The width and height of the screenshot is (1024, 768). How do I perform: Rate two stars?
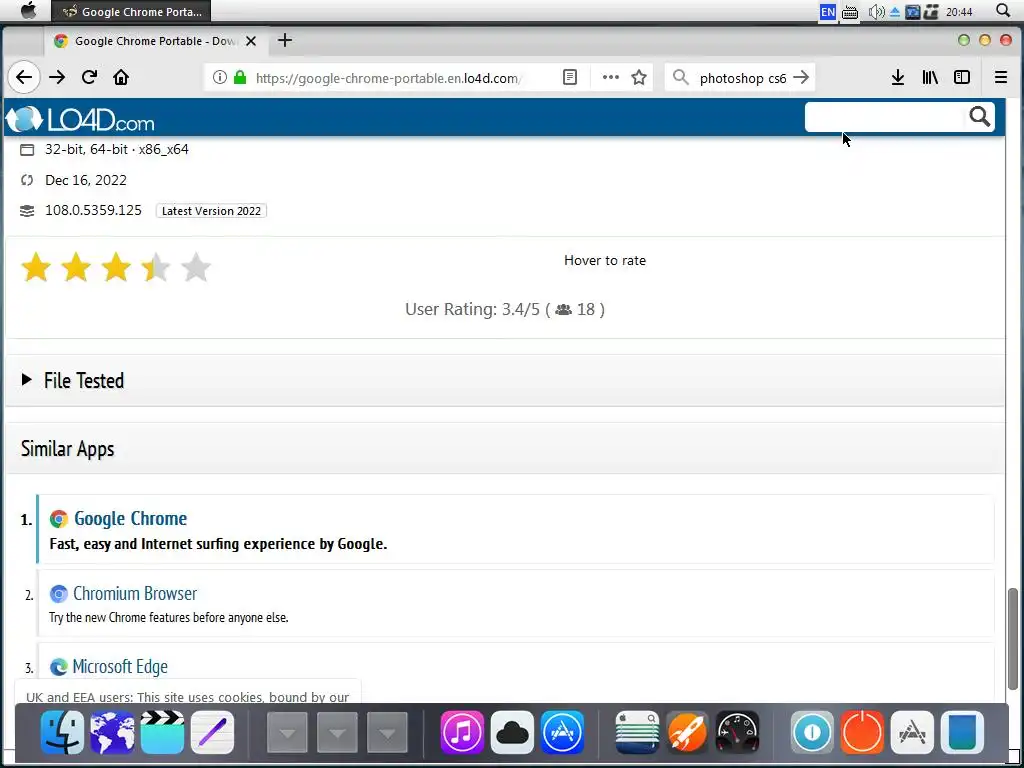pos(76,268)
